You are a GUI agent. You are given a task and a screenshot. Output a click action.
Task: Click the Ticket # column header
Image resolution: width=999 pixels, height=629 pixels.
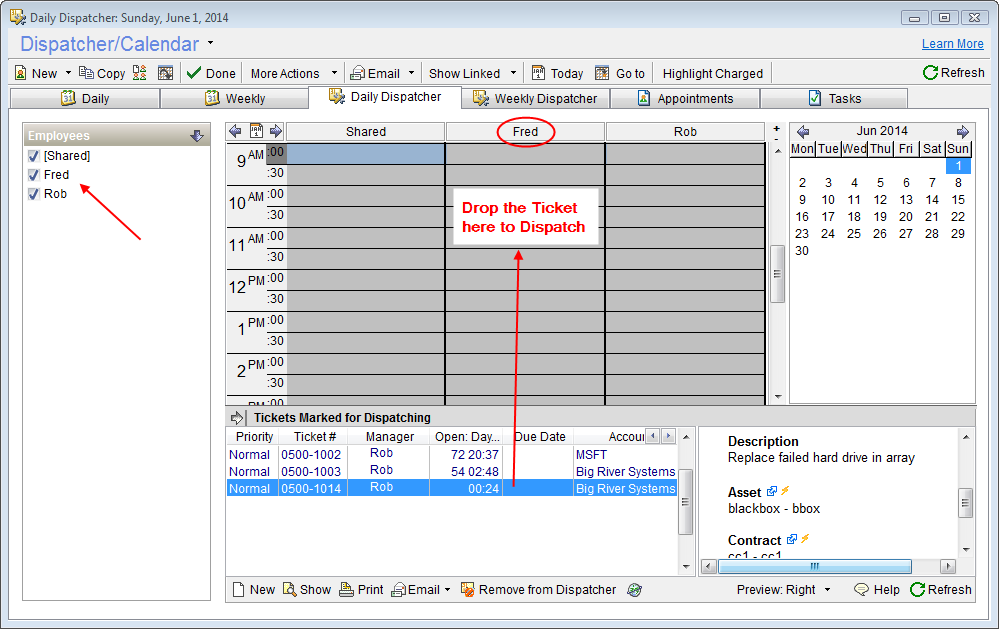314,437
